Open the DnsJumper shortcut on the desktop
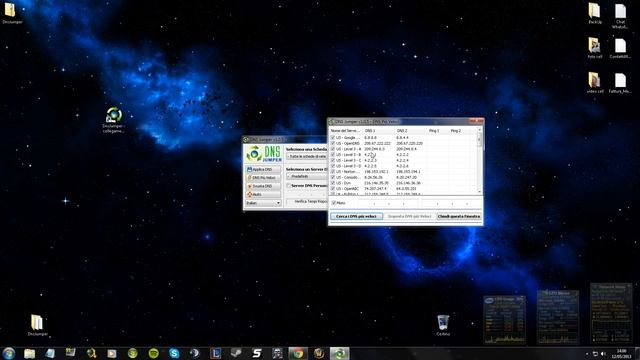This screenshot has height=360, width=640. click(114, 120)
